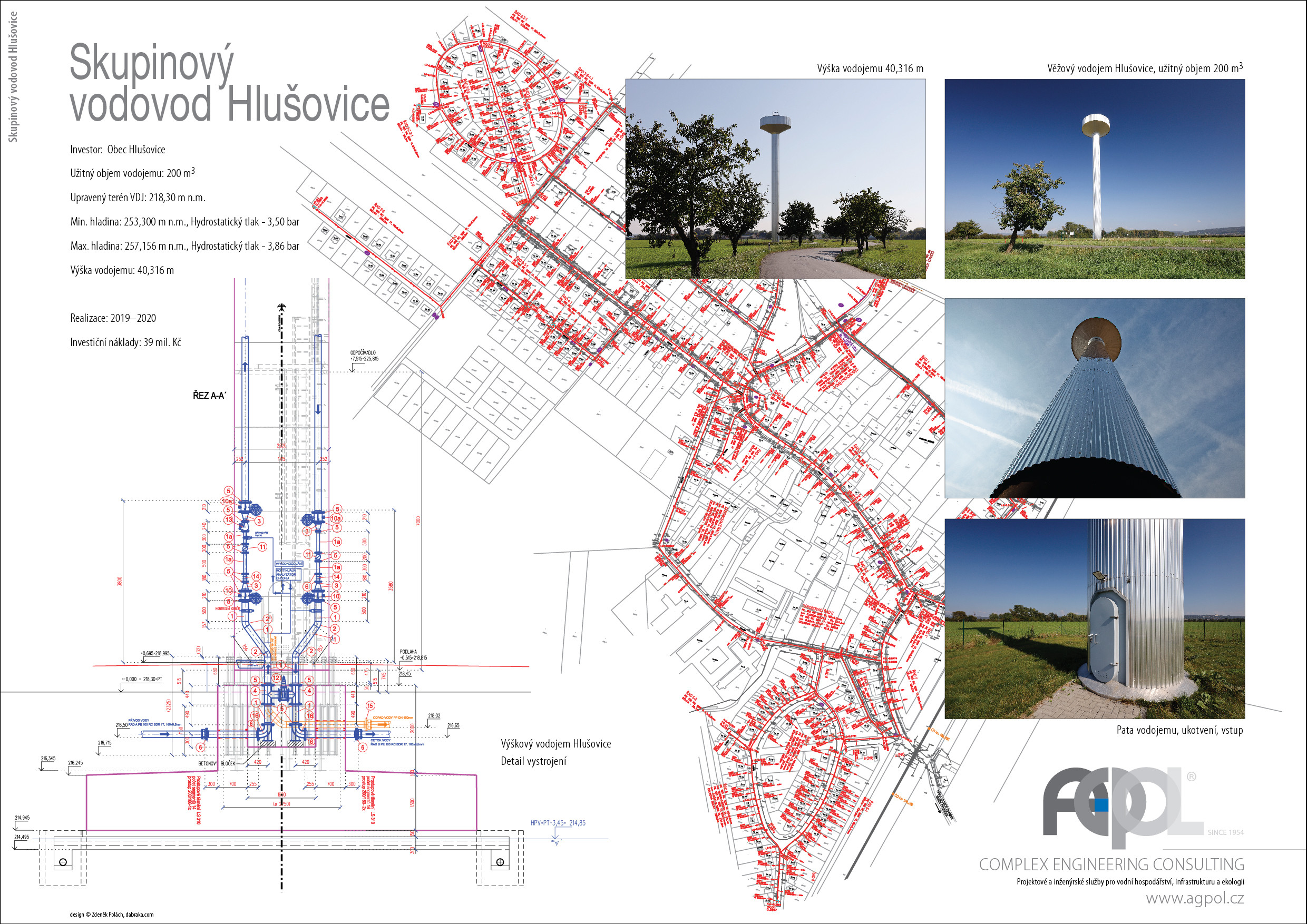Select the tower entrance door photo

[x=1094, y=618]
